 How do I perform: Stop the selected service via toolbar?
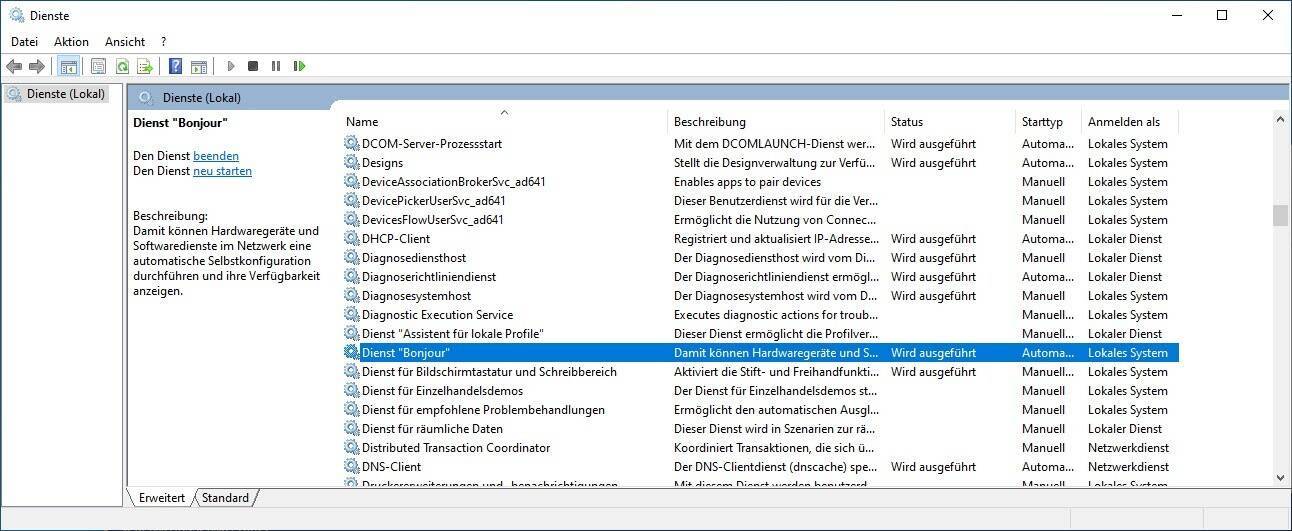tap(253, 66)
